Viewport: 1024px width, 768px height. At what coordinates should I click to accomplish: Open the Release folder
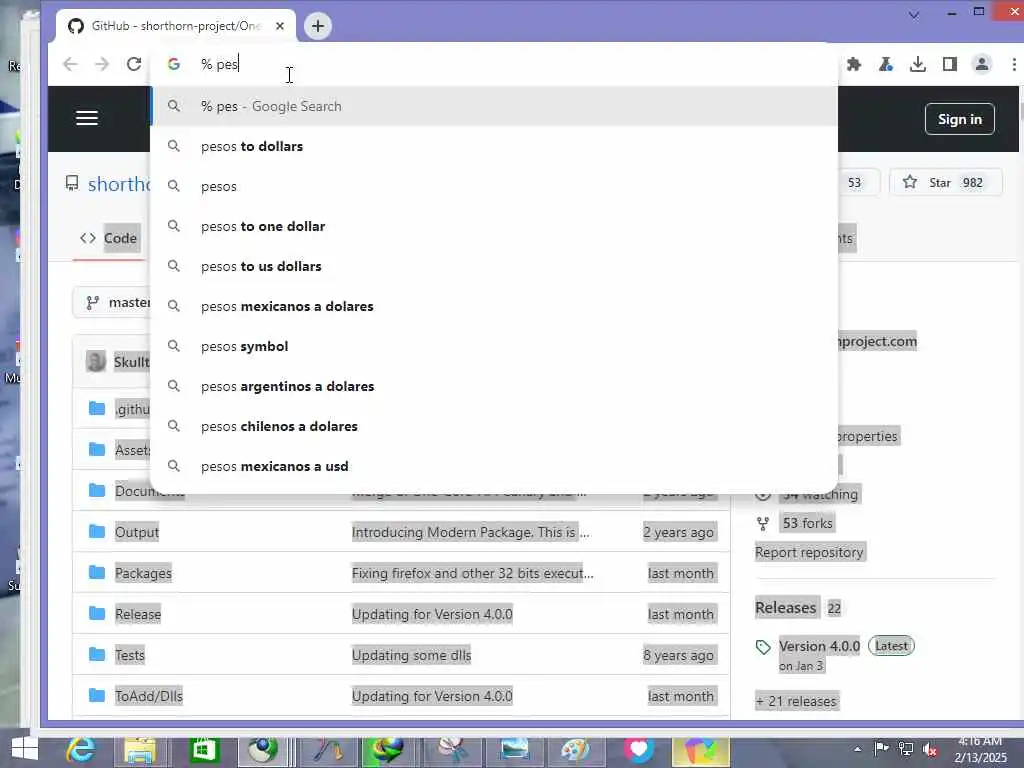point(138,615)
